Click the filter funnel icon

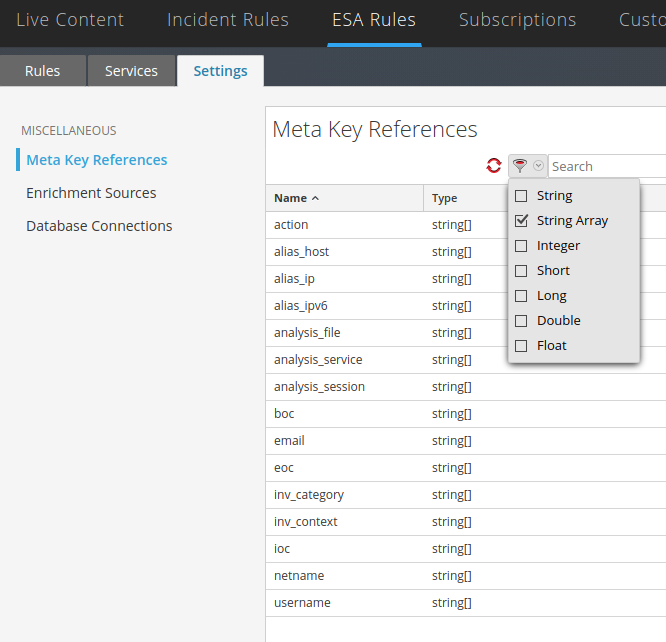pyautogui.click(x=520, y=166)
